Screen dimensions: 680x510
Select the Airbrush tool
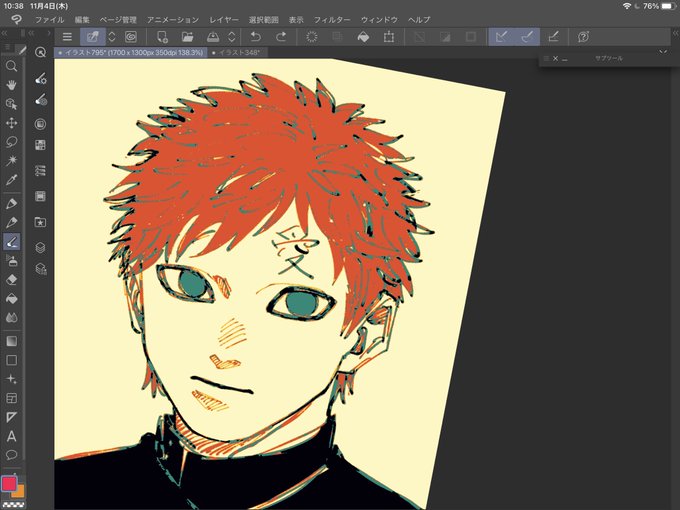(x=11, y=261)
